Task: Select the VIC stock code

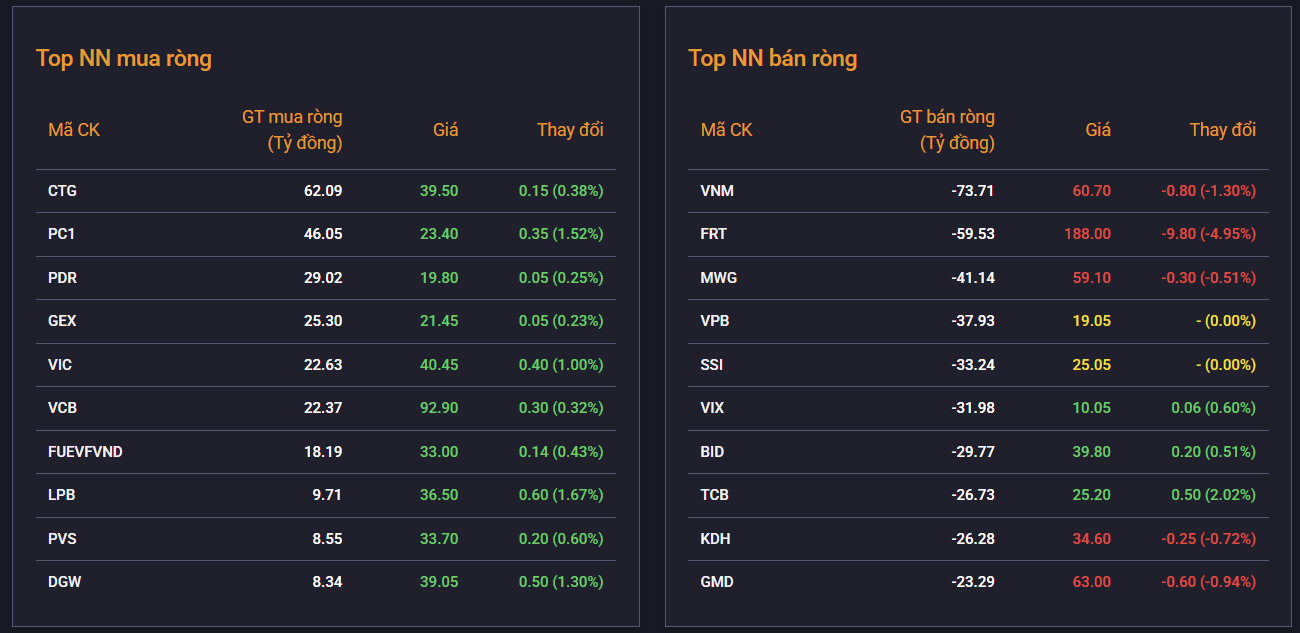Action: (60, 365)
